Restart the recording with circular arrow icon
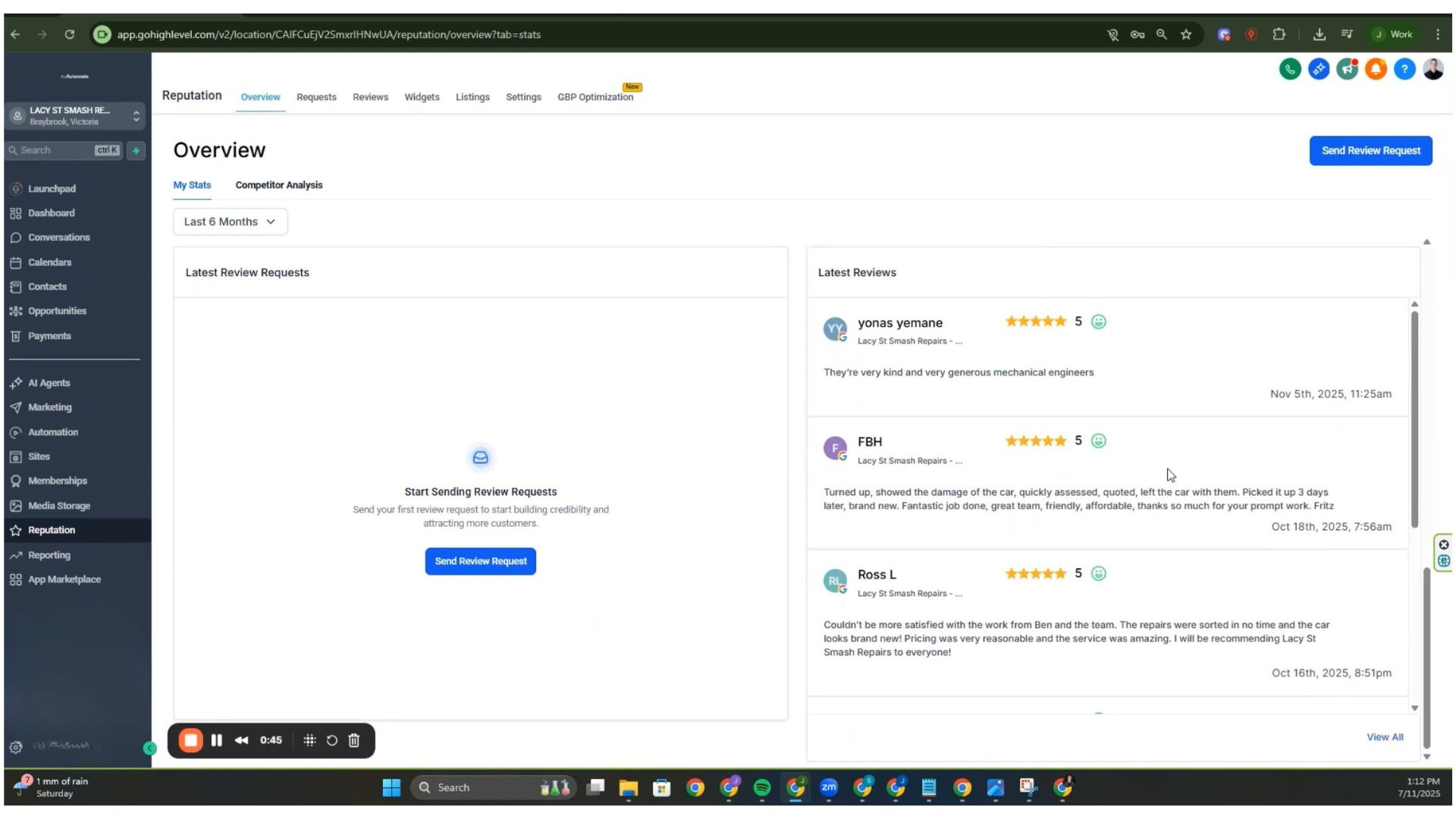The height and width of the screenshot is (819, 1456). (332, 740)
